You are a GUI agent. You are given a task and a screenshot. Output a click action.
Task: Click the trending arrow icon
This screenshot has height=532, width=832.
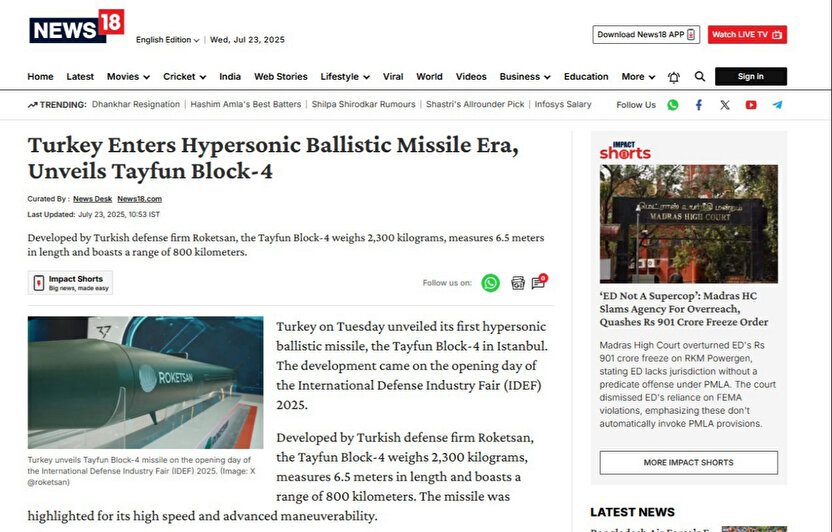[x=32, y=105]
